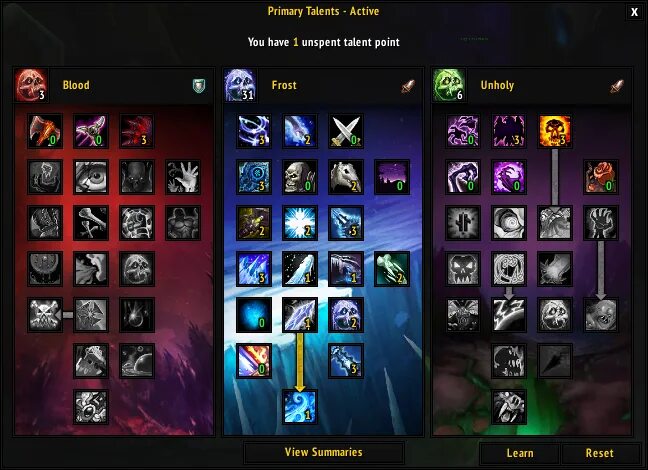Click the green skeletal arm Frost talent
The image size is (648, 470).
click(x=391, y=269)
